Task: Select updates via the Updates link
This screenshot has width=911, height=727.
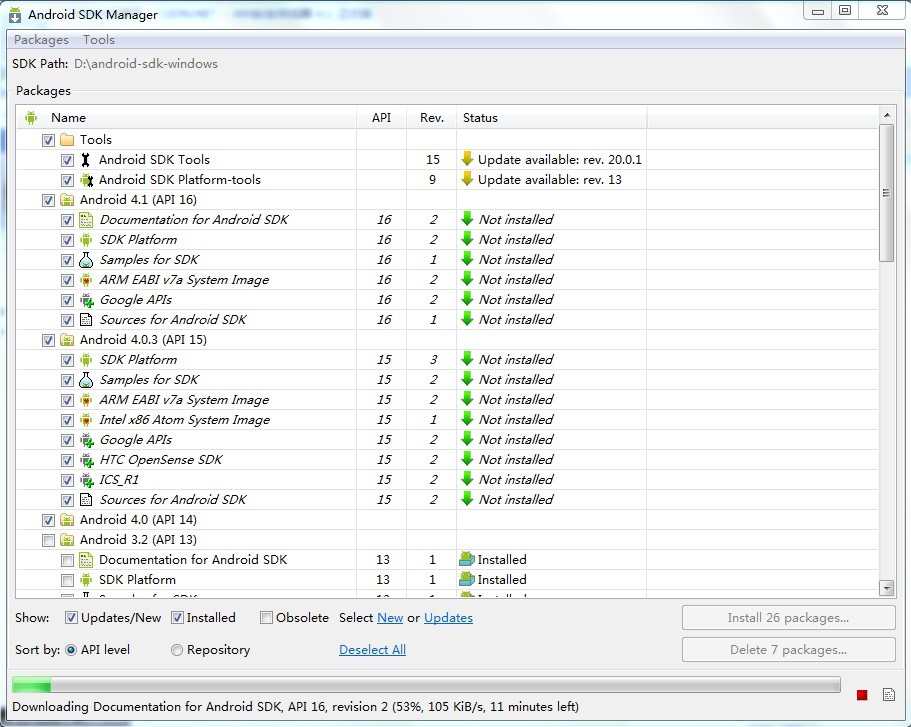Action: click(449, 618)
